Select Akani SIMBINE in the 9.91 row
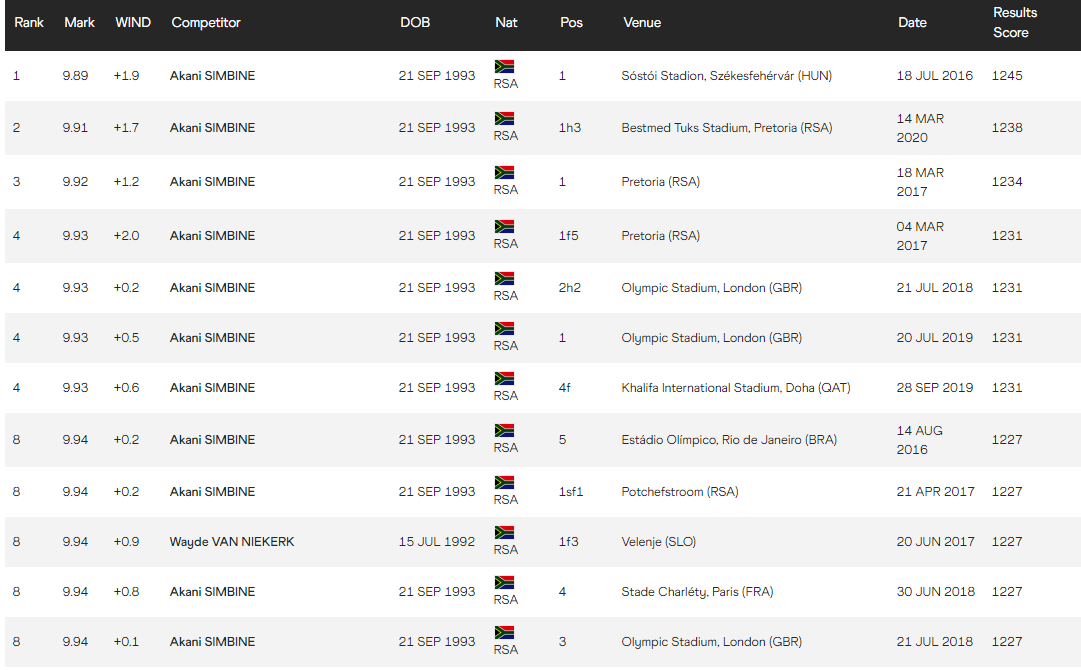1081x670 pixels. point(212,128)
